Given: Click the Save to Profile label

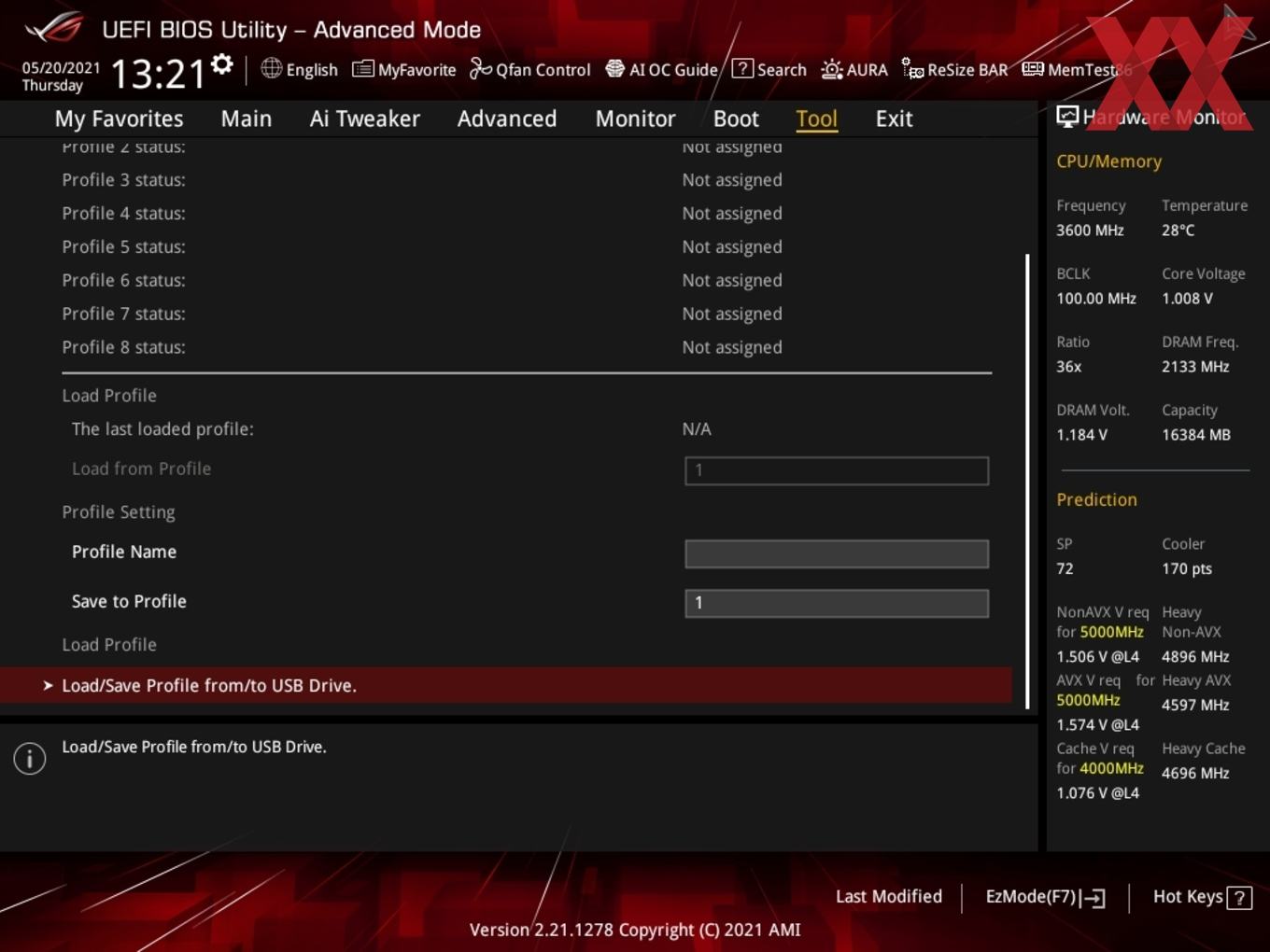Looking at the screenshot, I should [129, 601].
